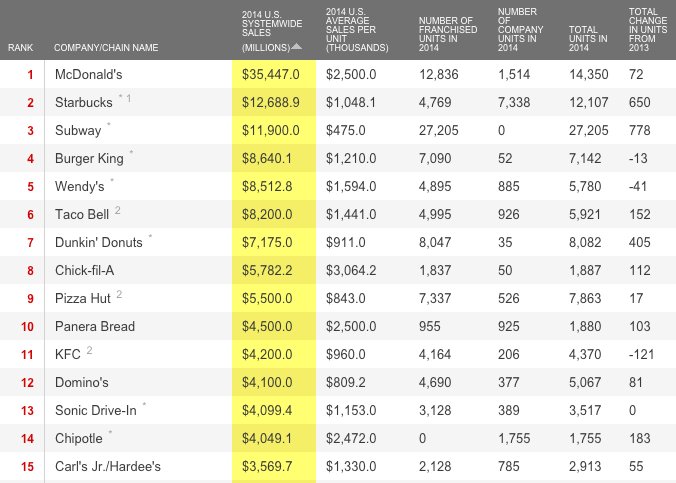This screenshot has height=483, width=676.
Task: Click the $8,512.8 sales value
Action: (267, 186)
